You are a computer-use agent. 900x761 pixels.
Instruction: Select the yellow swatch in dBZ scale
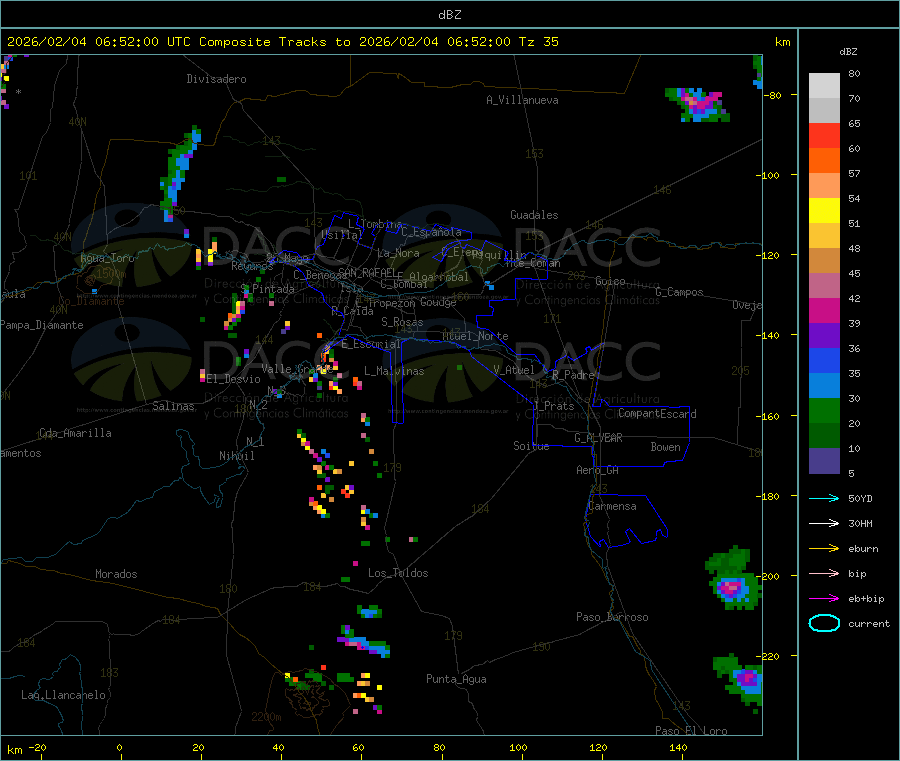point(824,211)
